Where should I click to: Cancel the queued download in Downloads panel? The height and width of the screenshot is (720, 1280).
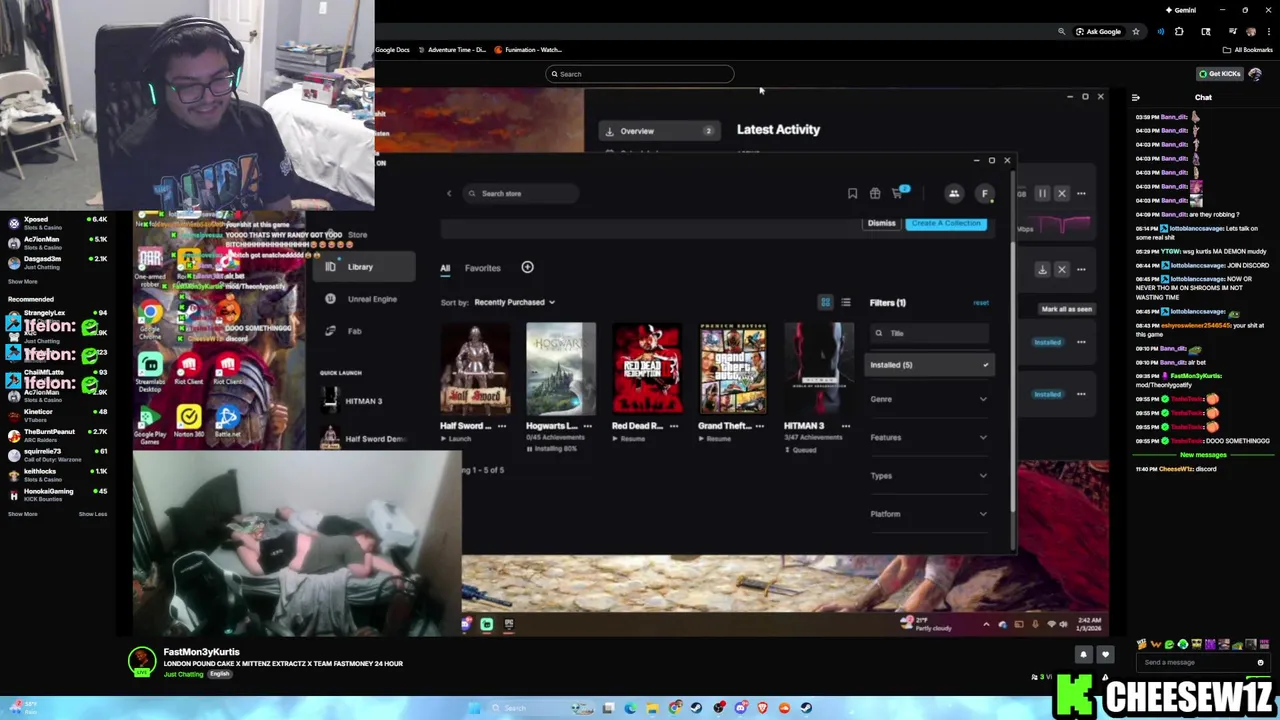(1062, 269)
